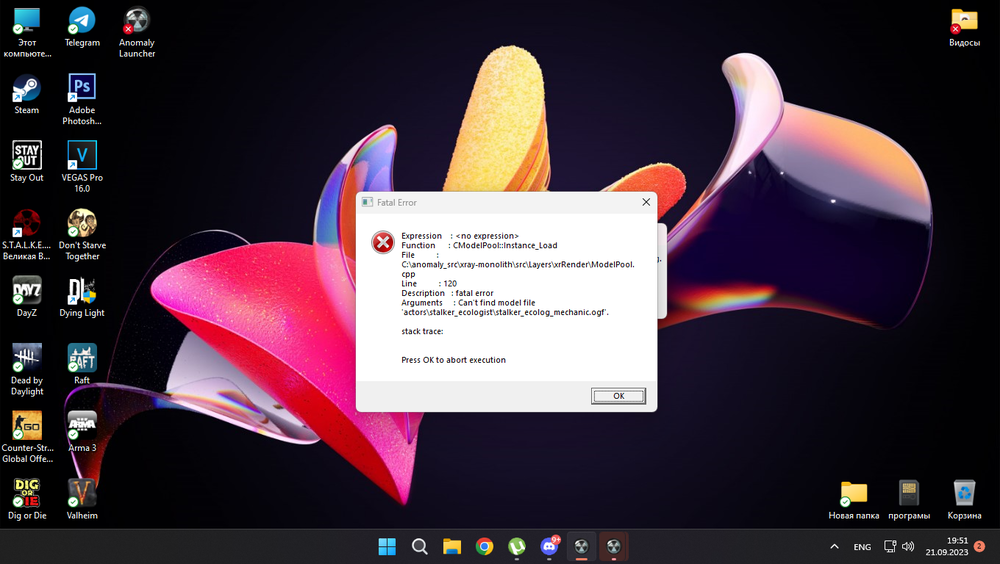
Task: Show hidden system tray icons
Action: (x=834, y=547)
